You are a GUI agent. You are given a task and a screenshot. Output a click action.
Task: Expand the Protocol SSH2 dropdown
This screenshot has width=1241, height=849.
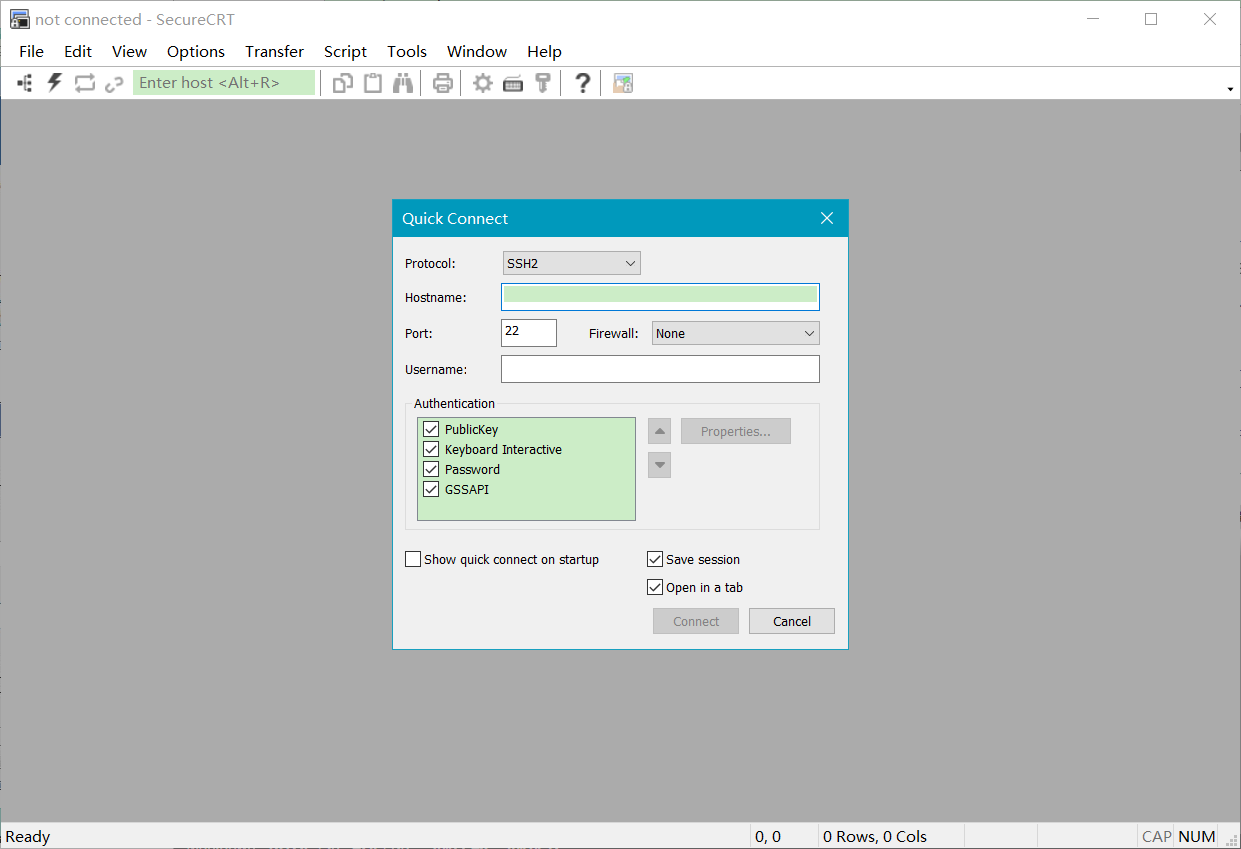point(571,263)
